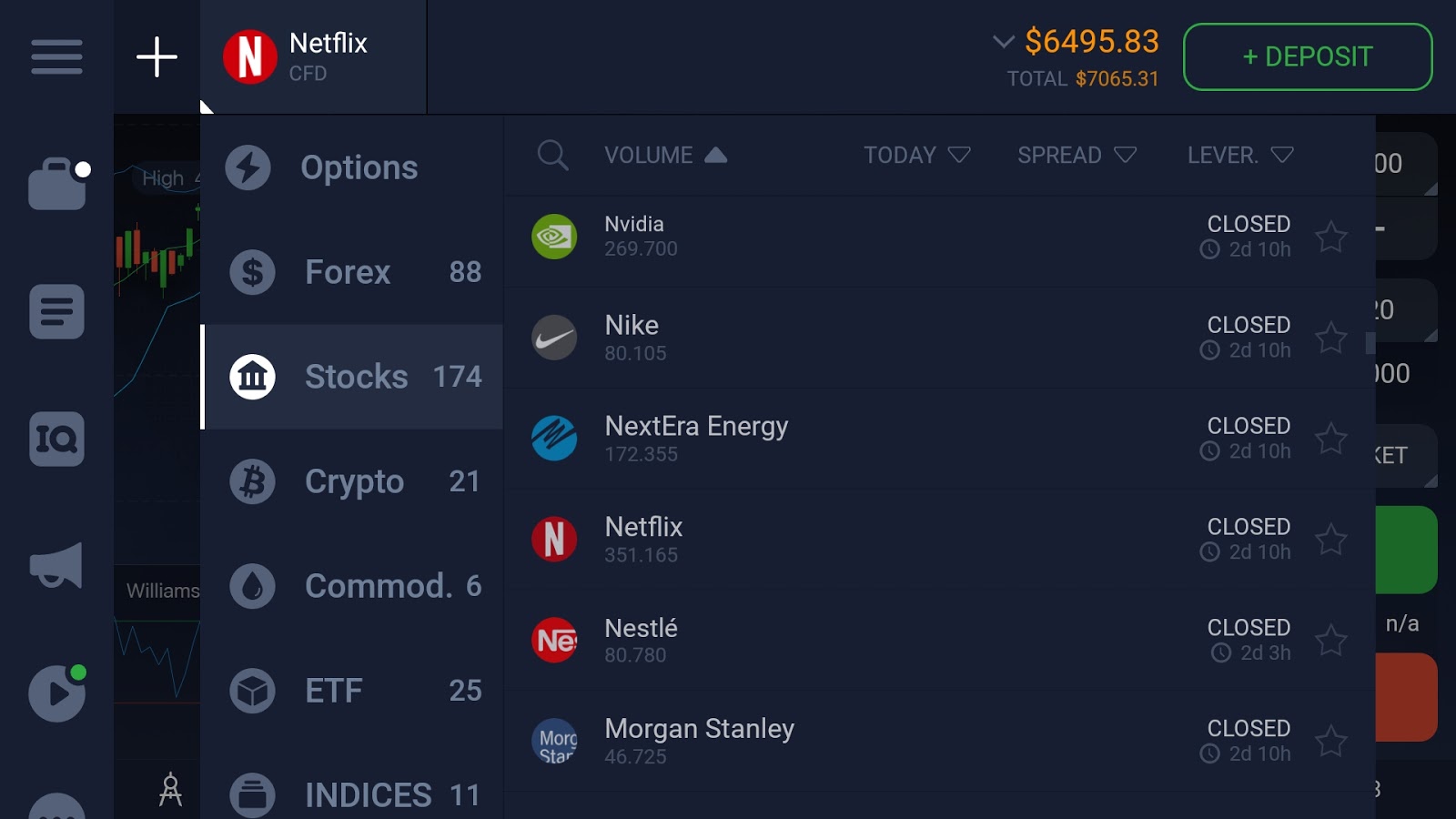Screen dimensions: 1456x819
Task: Click the + DEPOSIT button
Action: coord(1308,56)
